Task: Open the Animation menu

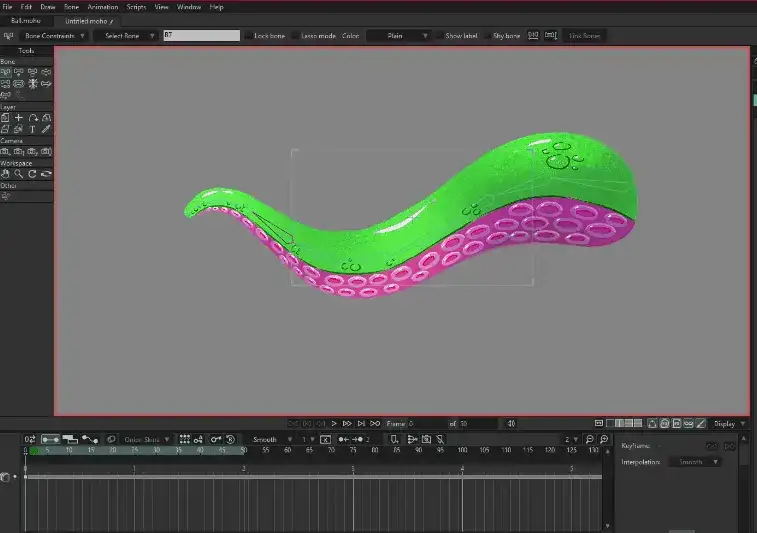Action: 102,7
